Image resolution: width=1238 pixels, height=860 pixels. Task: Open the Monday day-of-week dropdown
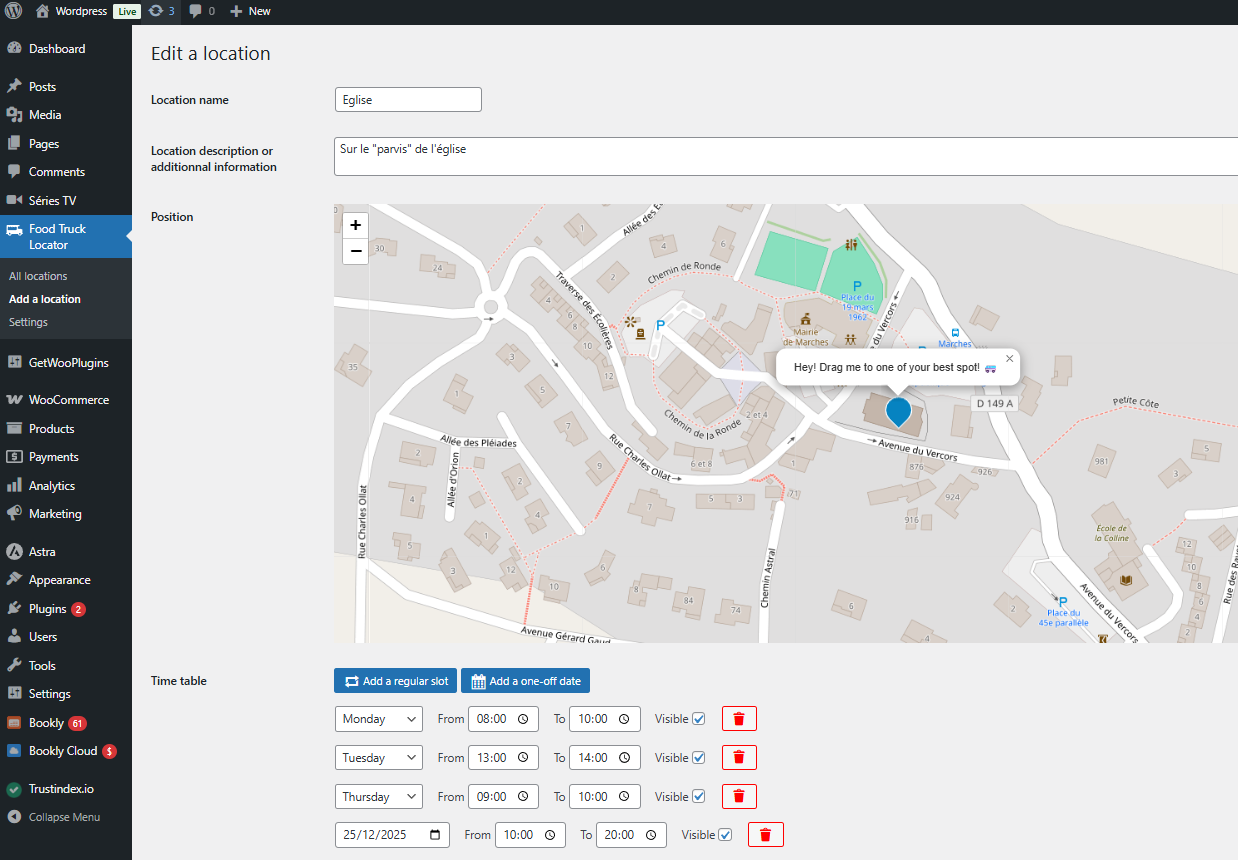point(378,718)
